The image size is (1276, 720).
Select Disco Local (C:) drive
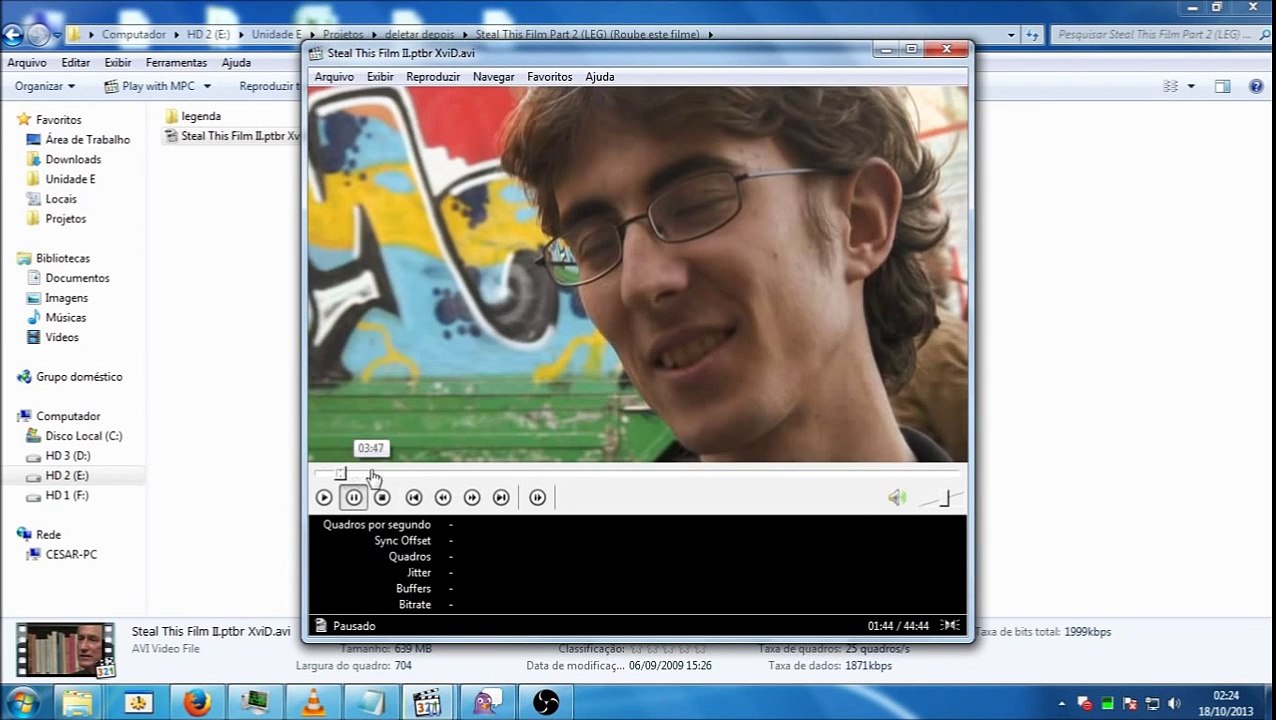pyautogui.click(x=74, y=436)
